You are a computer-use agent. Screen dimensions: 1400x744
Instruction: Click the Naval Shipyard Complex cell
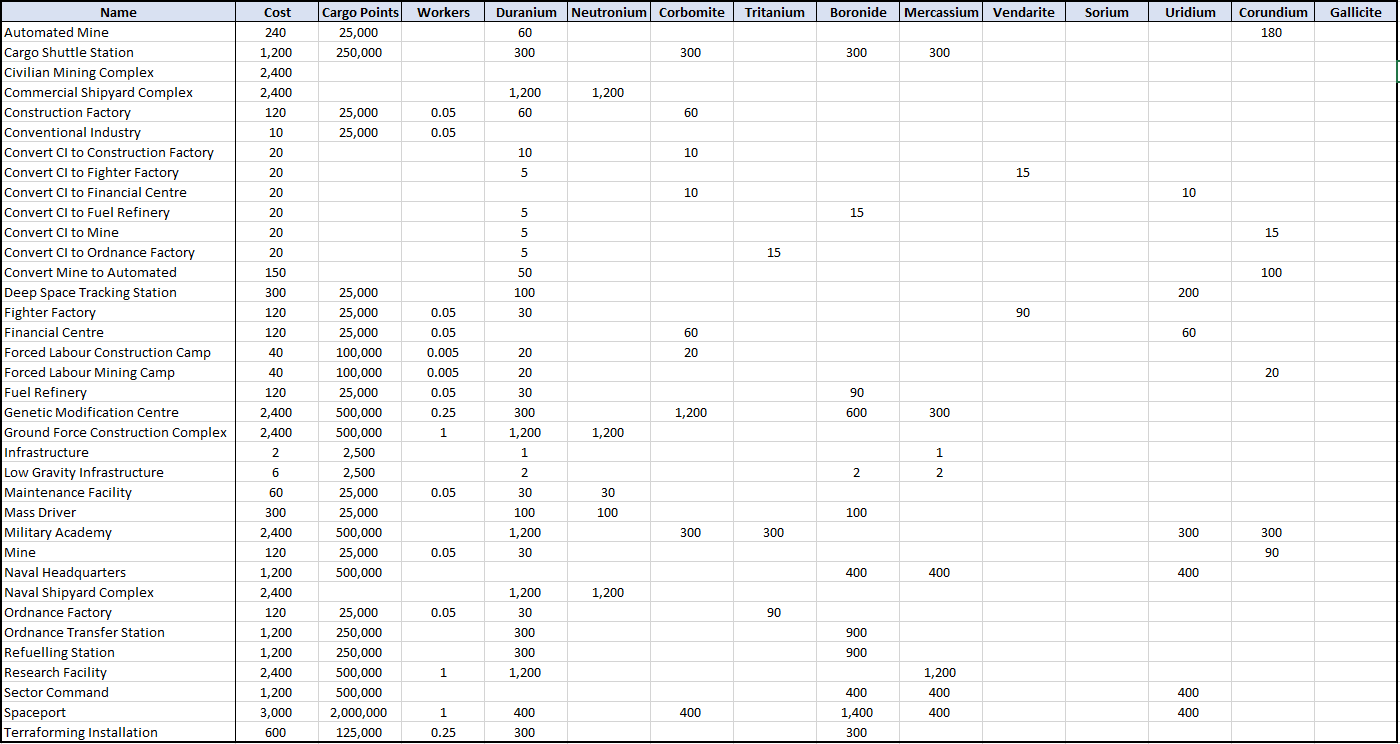tap(119, 592)
